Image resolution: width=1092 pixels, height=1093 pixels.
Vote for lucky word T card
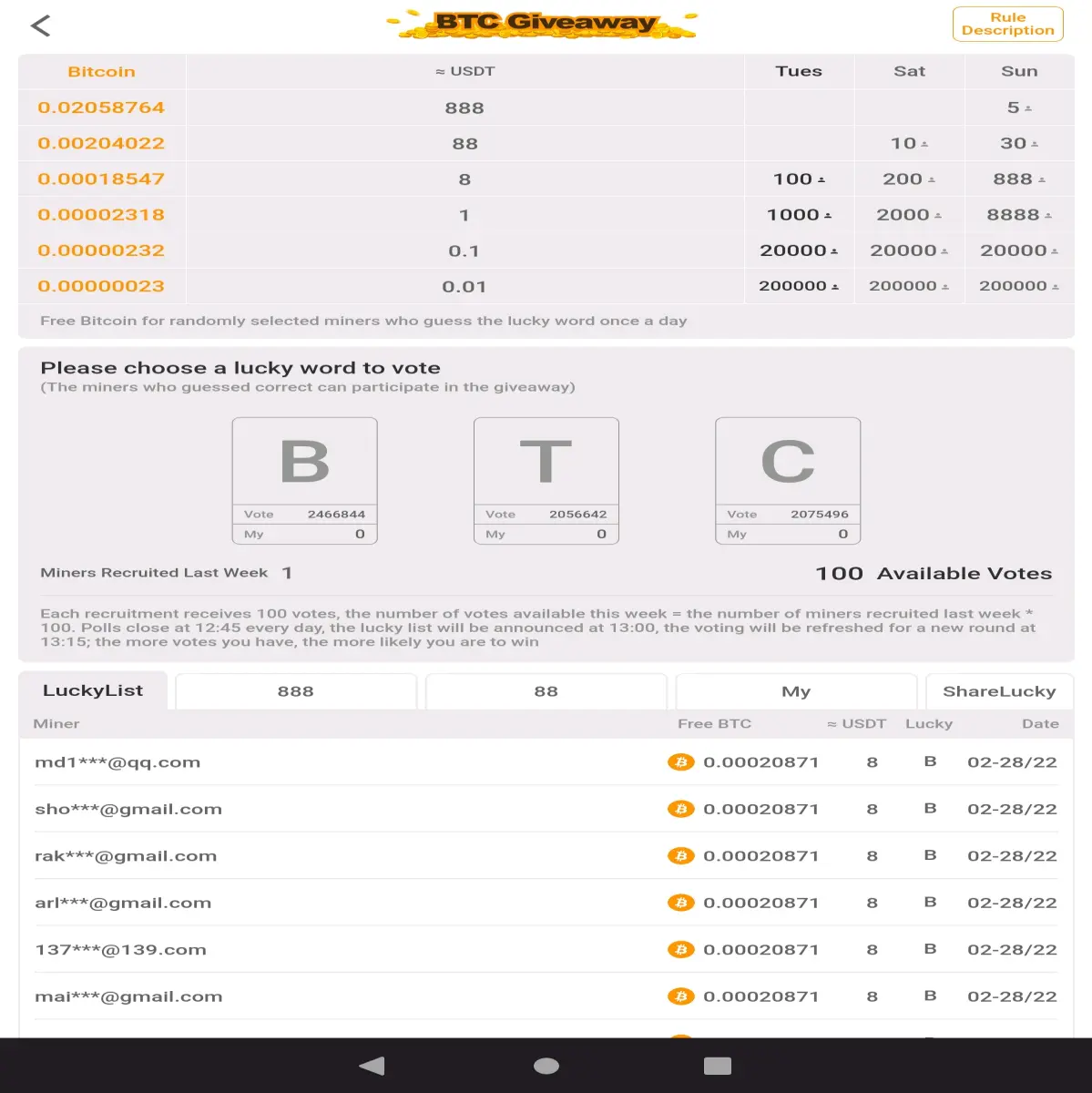pyautogui.click(x=546, y=481)
